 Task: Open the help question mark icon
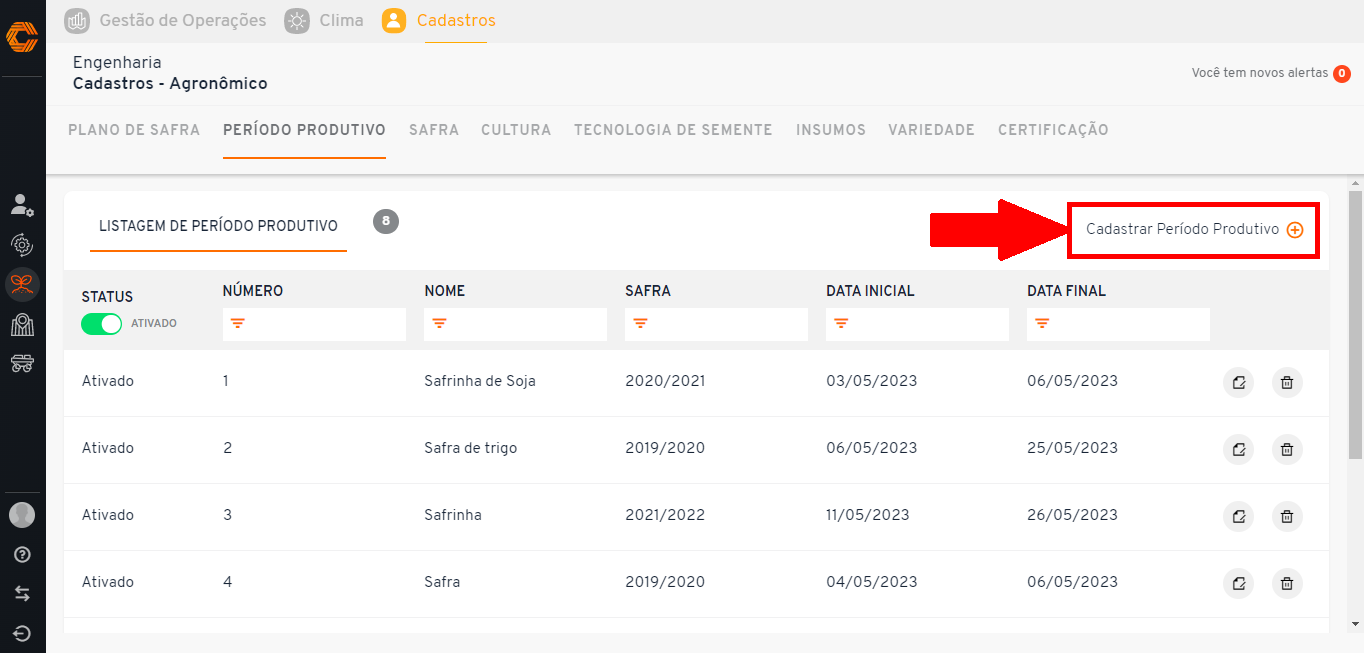(22, 555)
